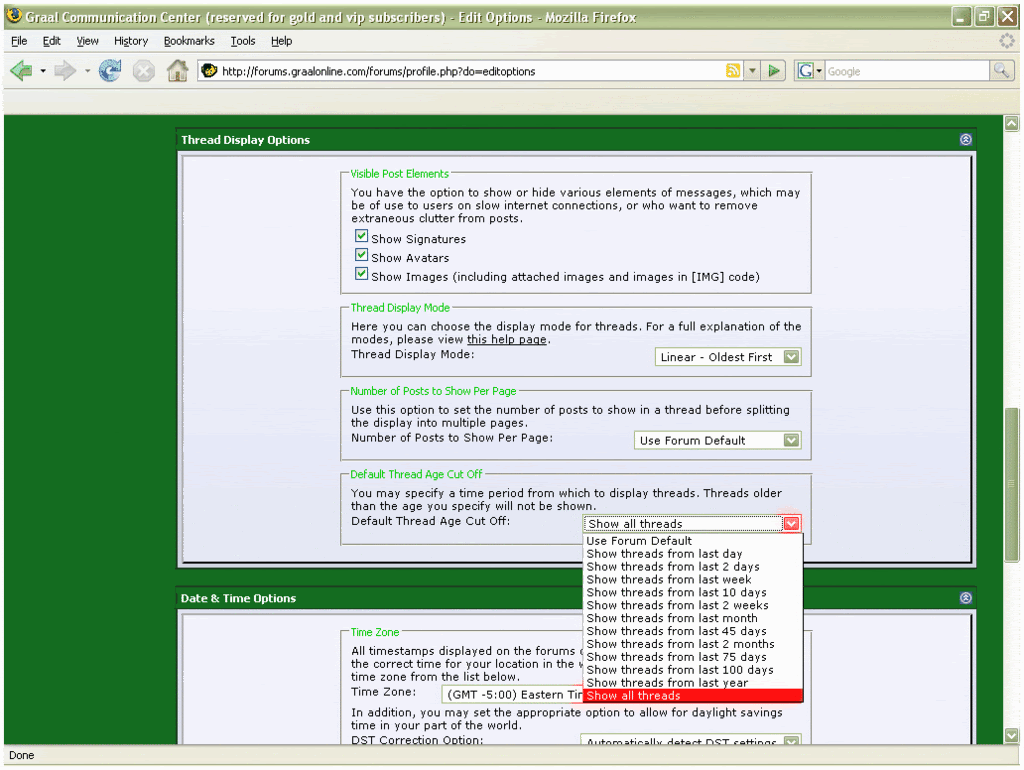Open the Tools menu
Viewport: 1024px width, 770px height.
(243, 40)
